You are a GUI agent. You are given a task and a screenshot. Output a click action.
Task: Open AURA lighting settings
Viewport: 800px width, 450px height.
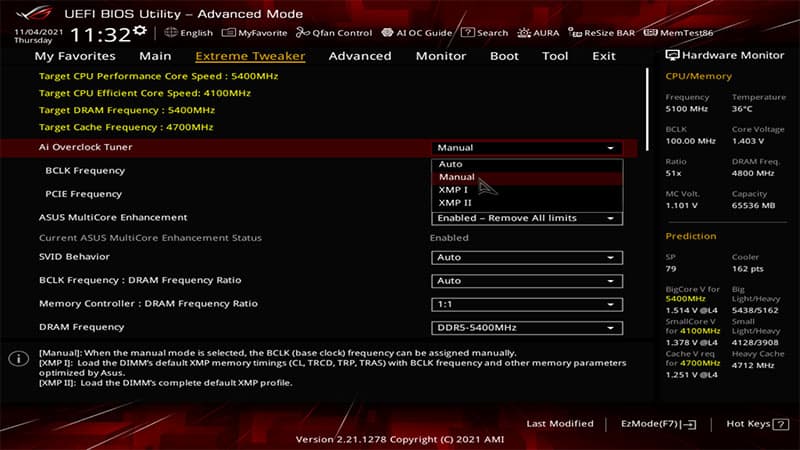[x=538, y=33]
